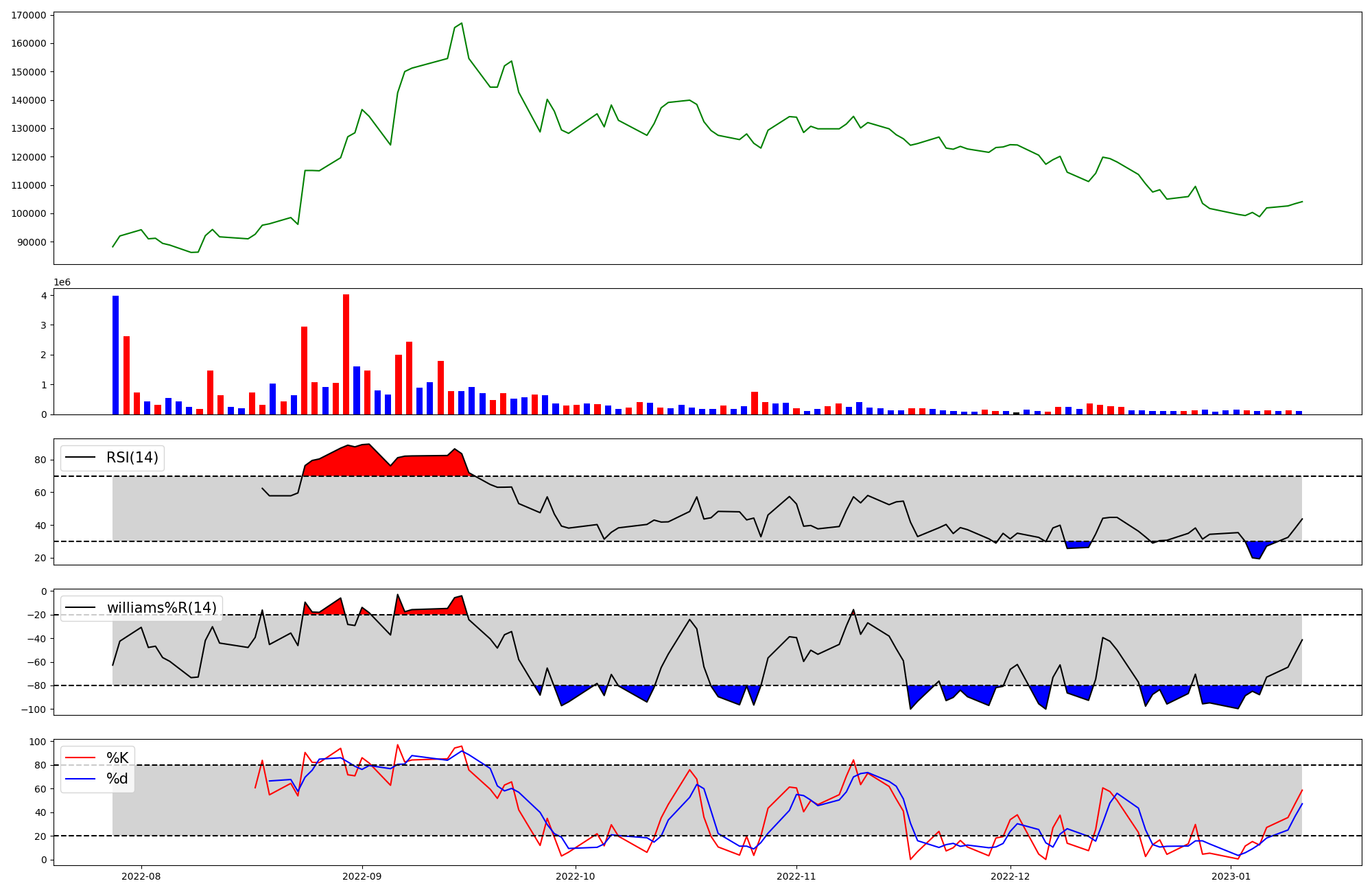This screenshot has height=892, width=1372.
Task: Click the 1e6 volume scale label
Action: (62, 283)
